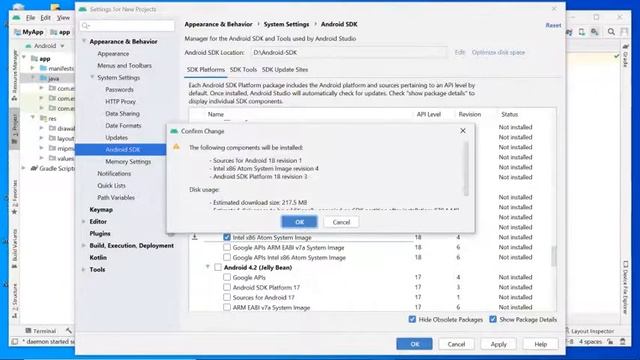Check Google APIs under Android 4.2
The image size is (640, 360).
(x=227, y=277)
